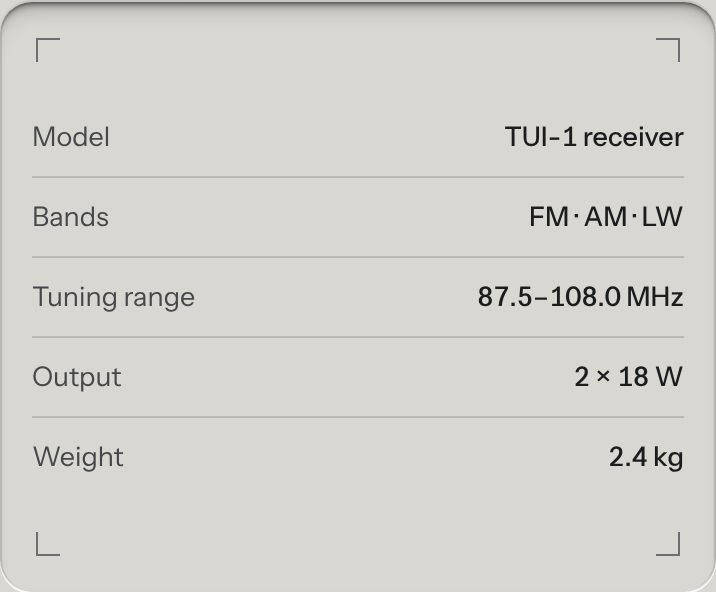The image size is (716, 592).
Task: Click the divider below the Bands row
Action: 358,257
